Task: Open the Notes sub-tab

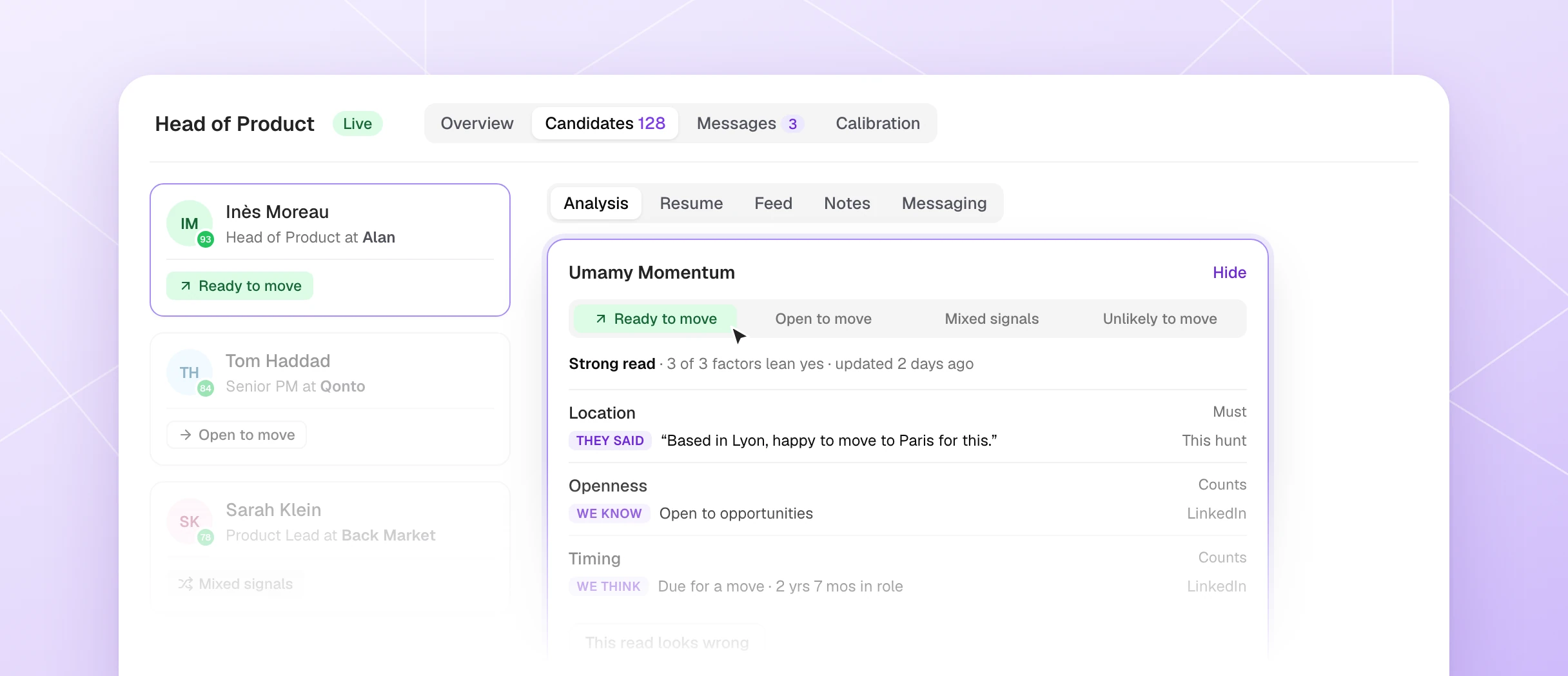Action: point(847,203)
